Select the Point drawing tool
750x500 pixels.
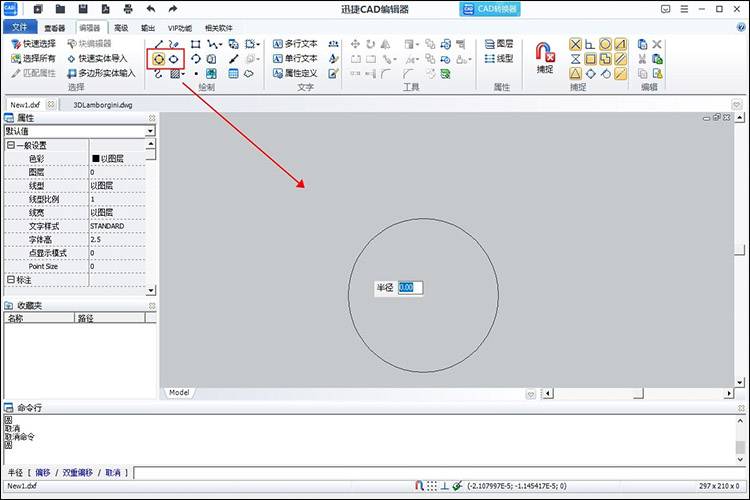click(x=196, y=74)
